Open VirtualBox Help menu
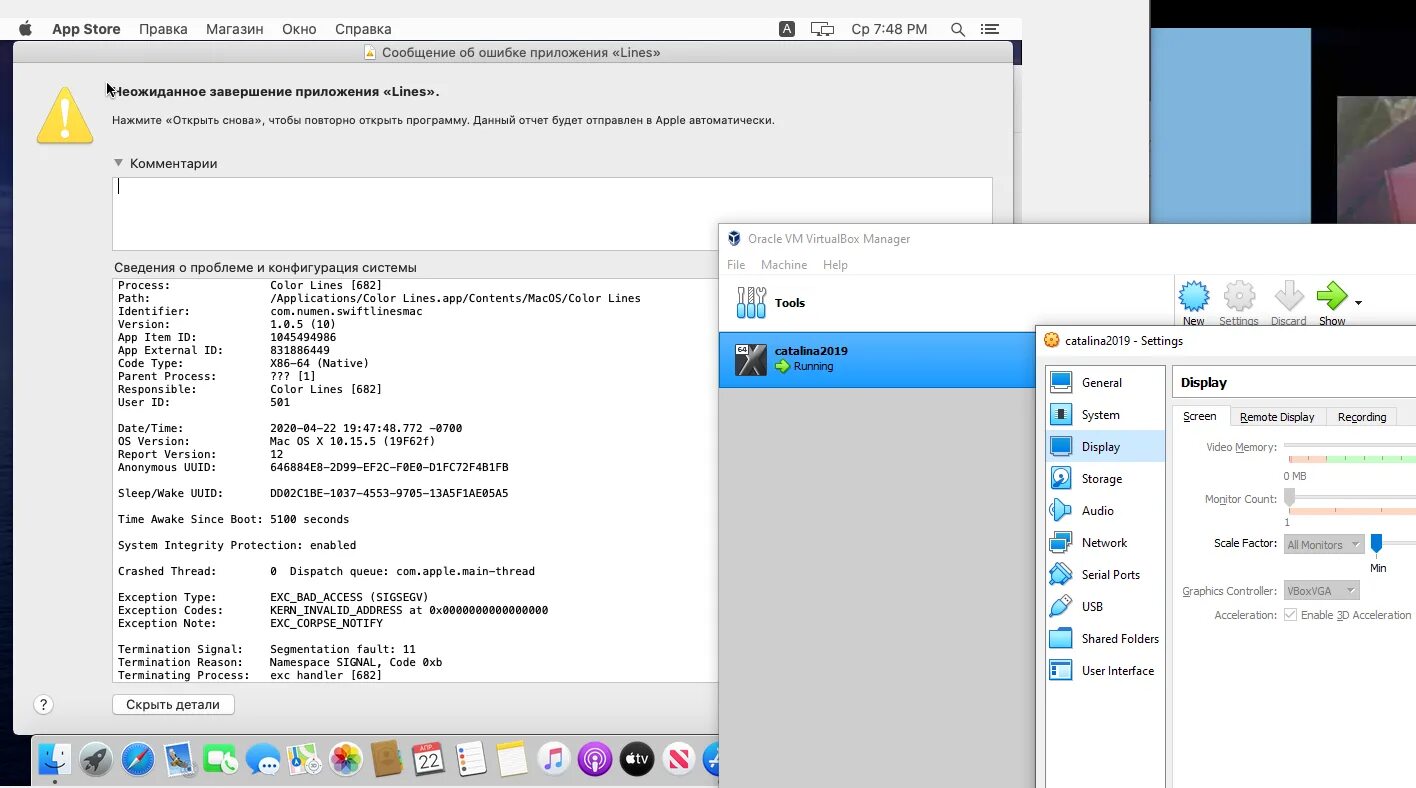This screenshot has height=788, width=1416. [835, 265]
